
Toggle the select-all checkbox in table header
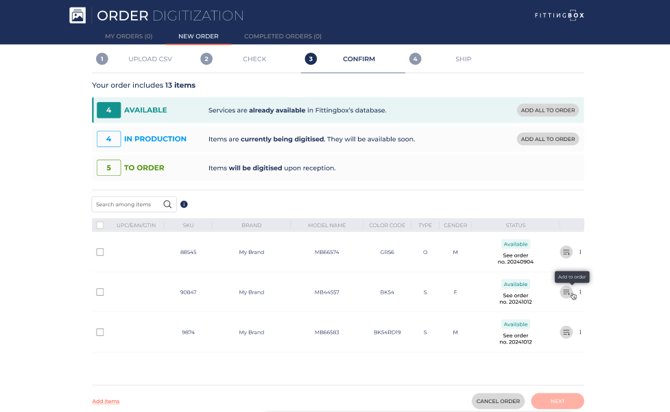pyautogui.click(x=100, y=225)
